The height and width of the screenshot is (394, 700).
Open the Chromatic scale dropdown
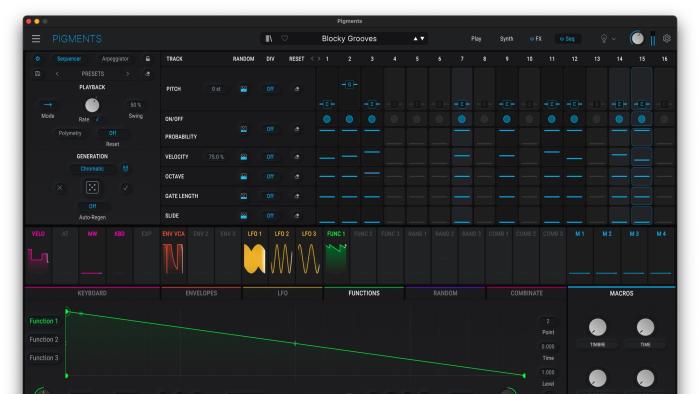[92, 169]
